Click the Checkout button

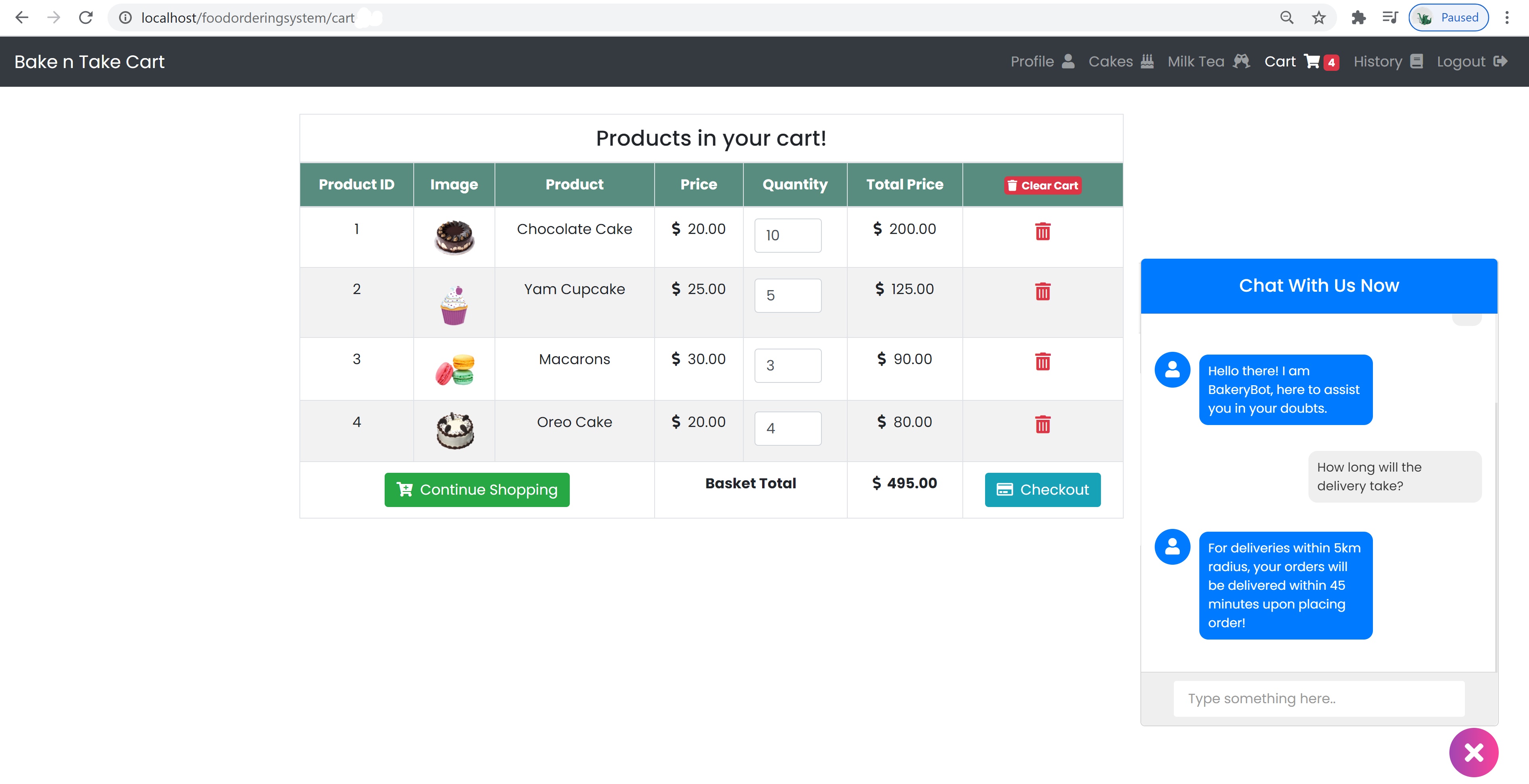(x=1042, y=489)
